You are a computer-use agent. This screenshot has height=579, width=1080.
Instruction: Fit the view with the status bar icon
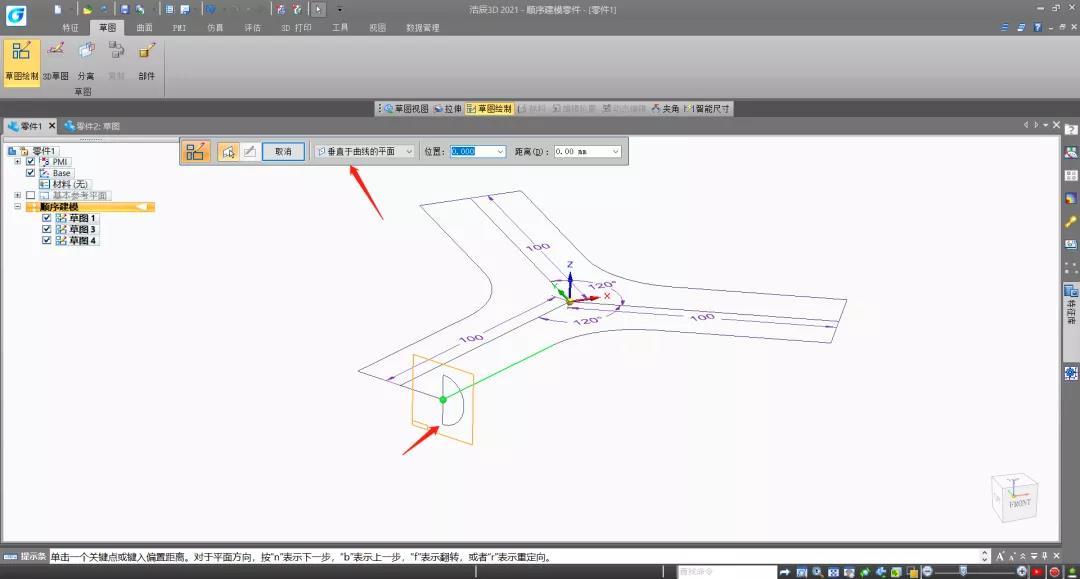pyautogui.click(x=833, y=572)
